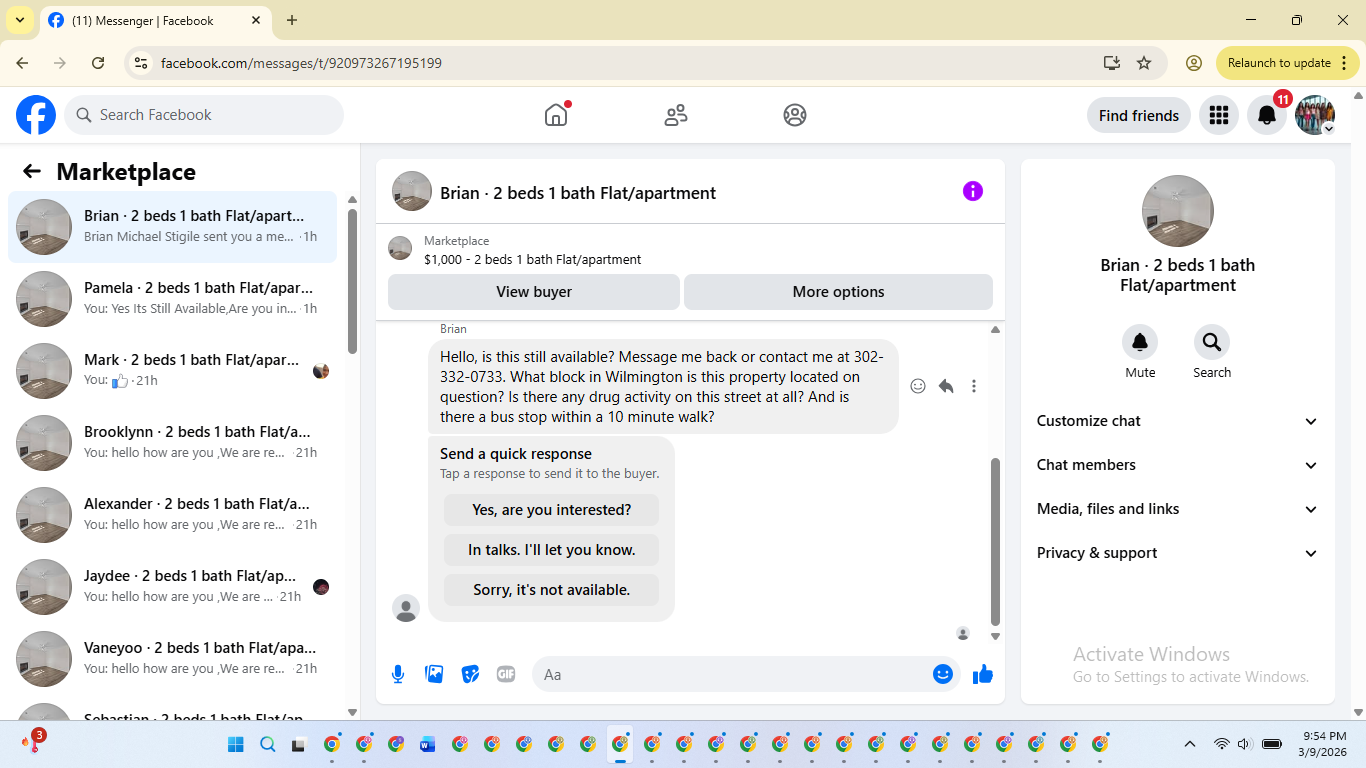Open the $1,000 listing thumbnail under Marketplace
This screenshot has height=768, width=1366.
click(x=400, y=248)
